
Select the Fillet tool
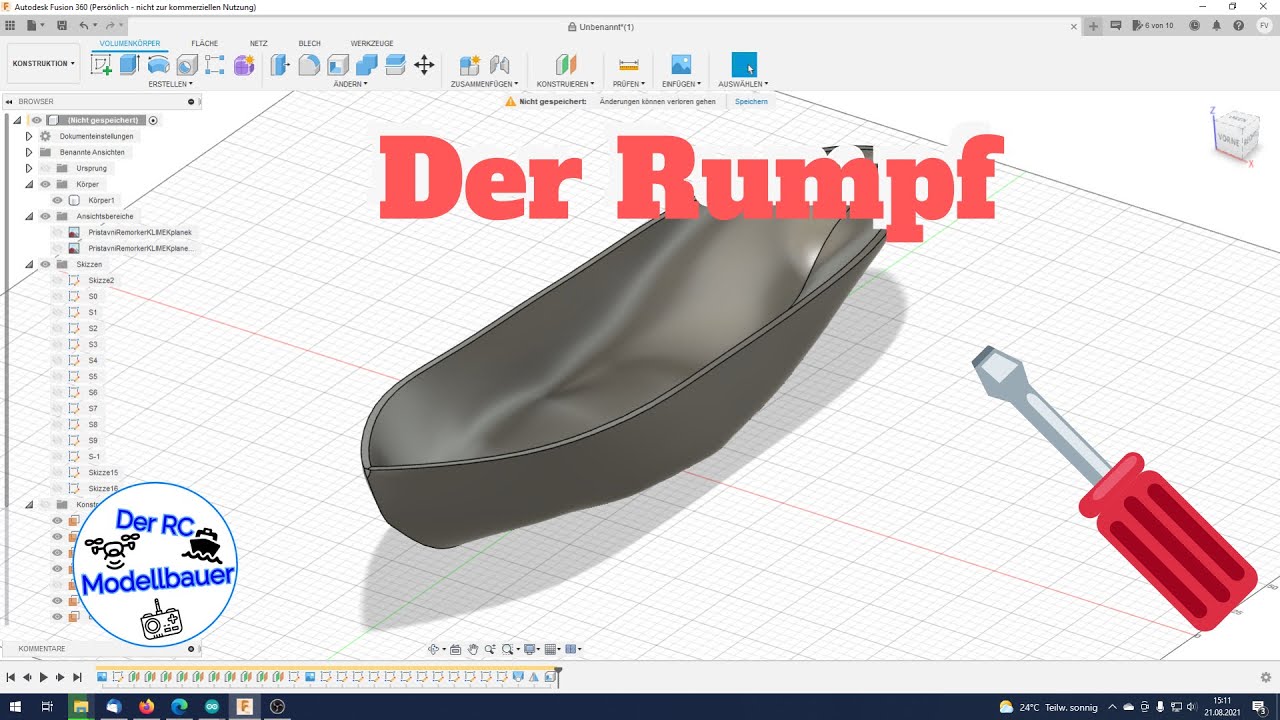click(x=309, y=65)
